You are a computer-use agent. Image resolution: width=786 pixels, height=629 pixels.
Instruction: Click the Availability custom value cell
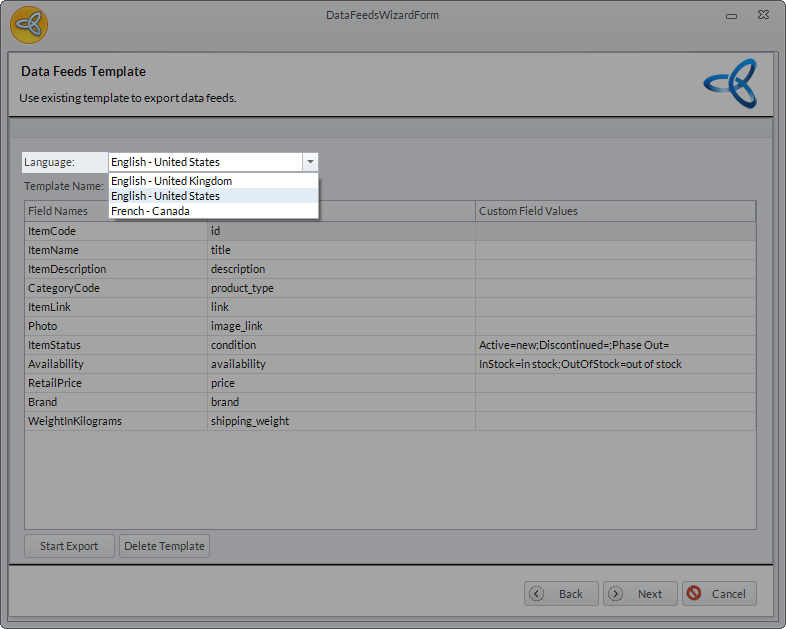pos(615,364)
